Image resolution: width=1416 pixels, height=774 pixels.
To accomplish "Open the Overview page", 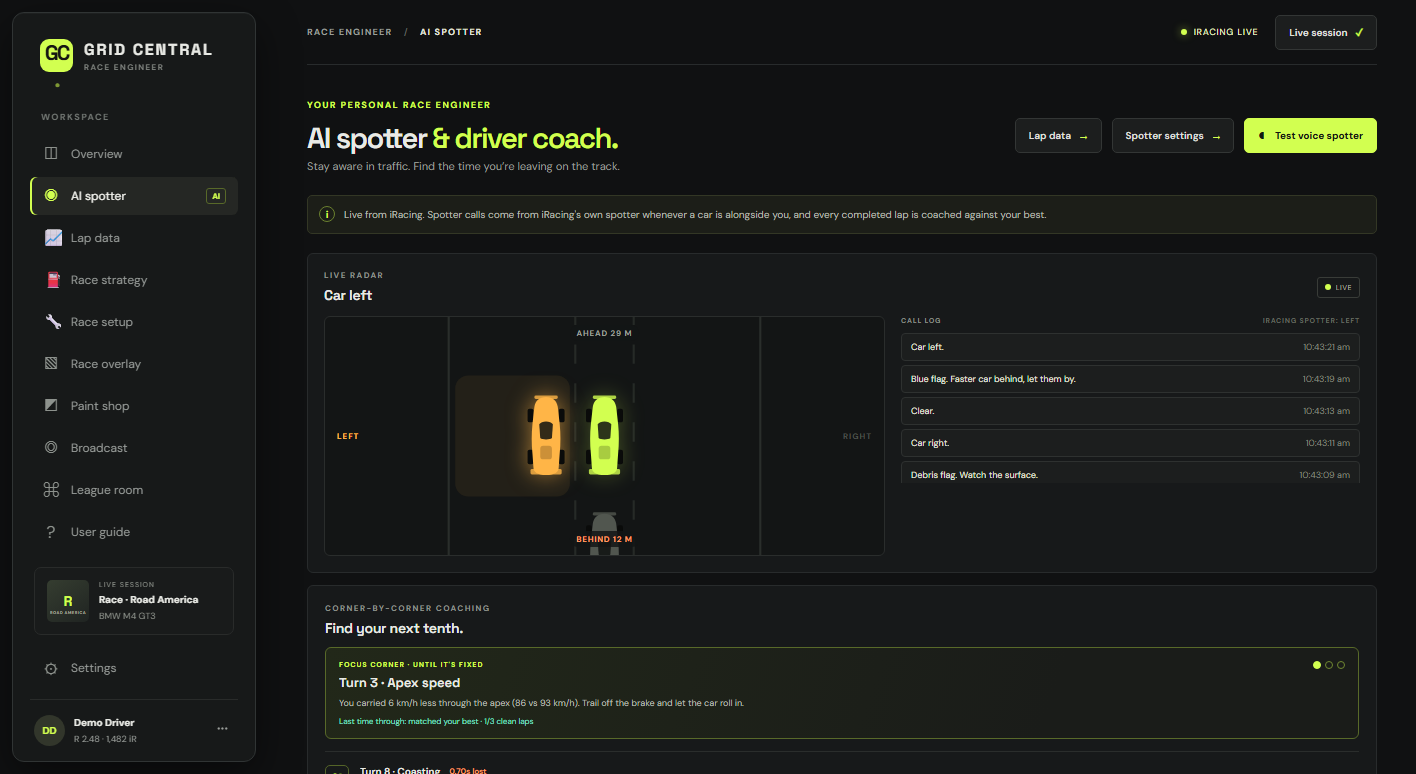I will [134, 154].
